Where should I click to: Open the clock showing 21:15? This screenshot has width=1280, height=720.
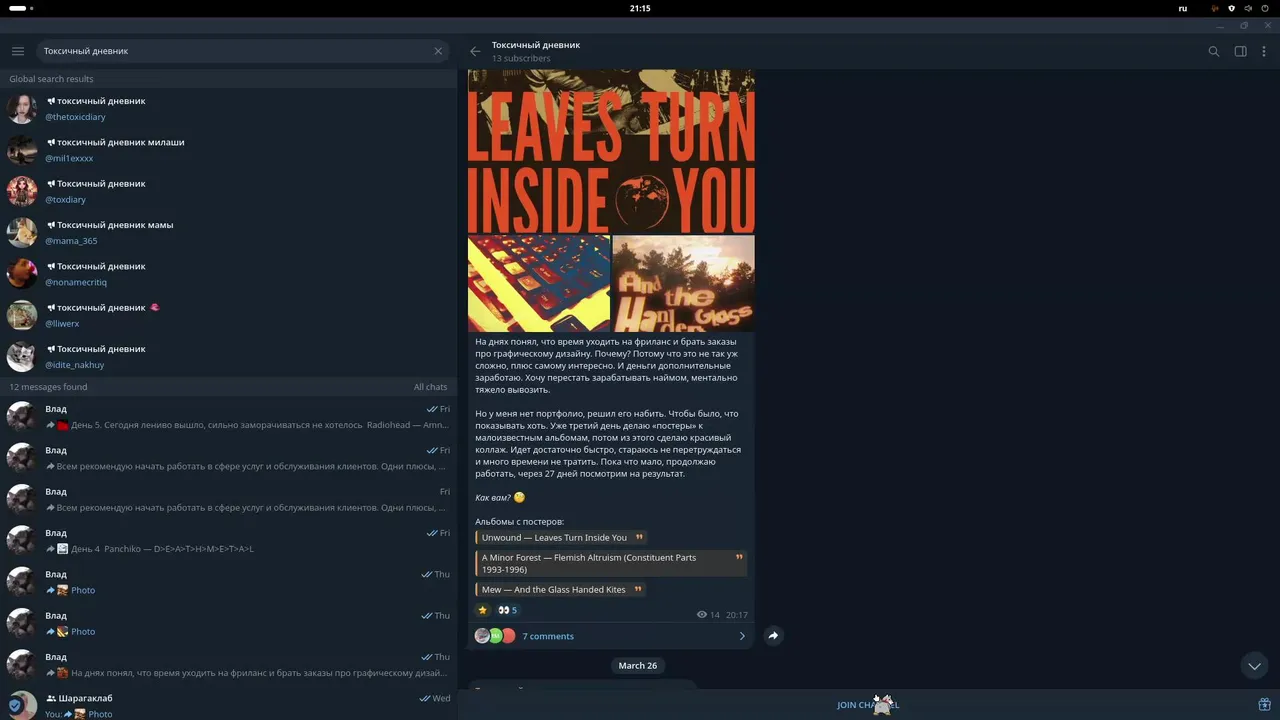click(640, 8)
